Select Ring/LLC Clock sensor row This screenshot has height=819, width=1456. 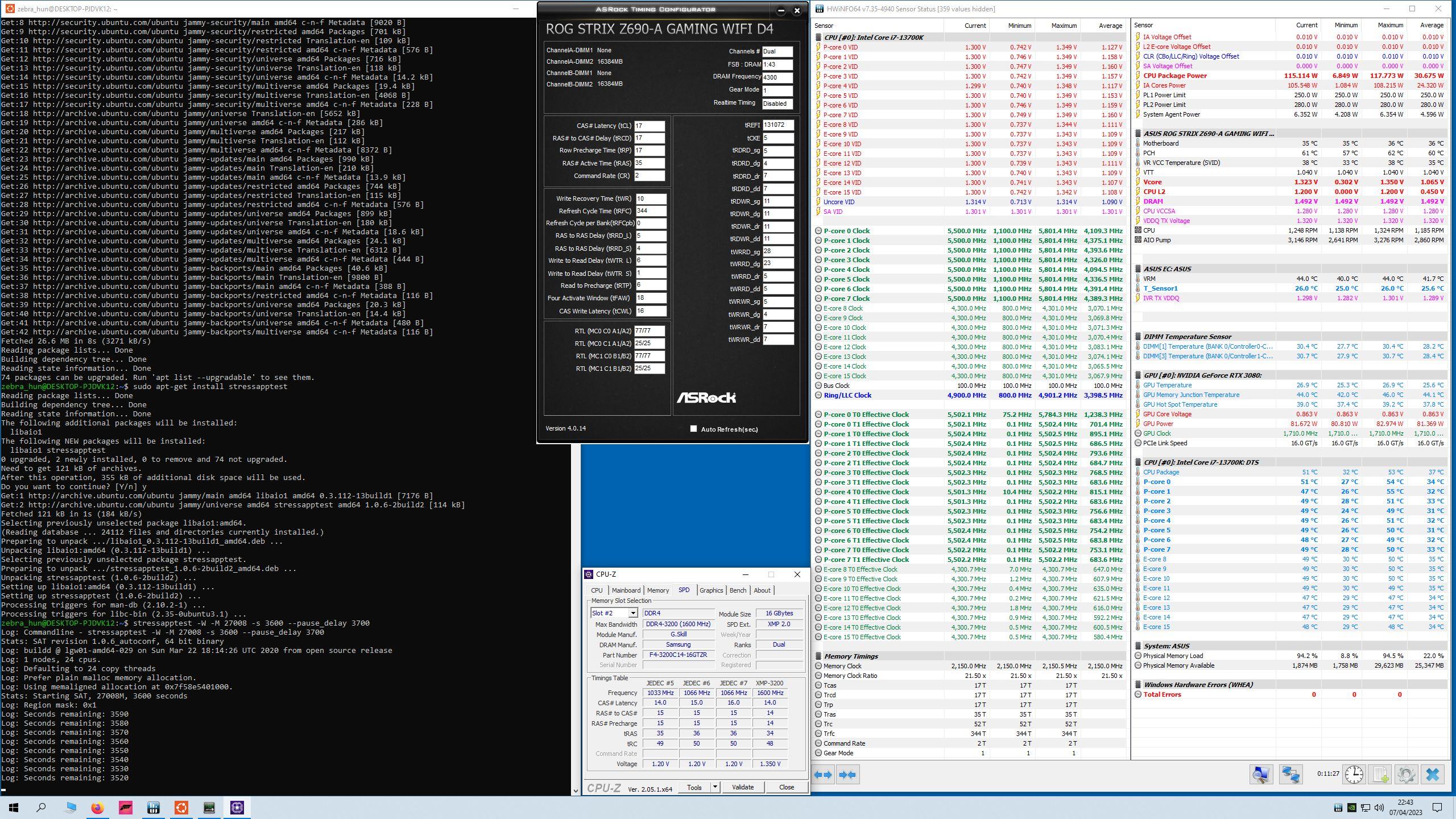point(969,395)
